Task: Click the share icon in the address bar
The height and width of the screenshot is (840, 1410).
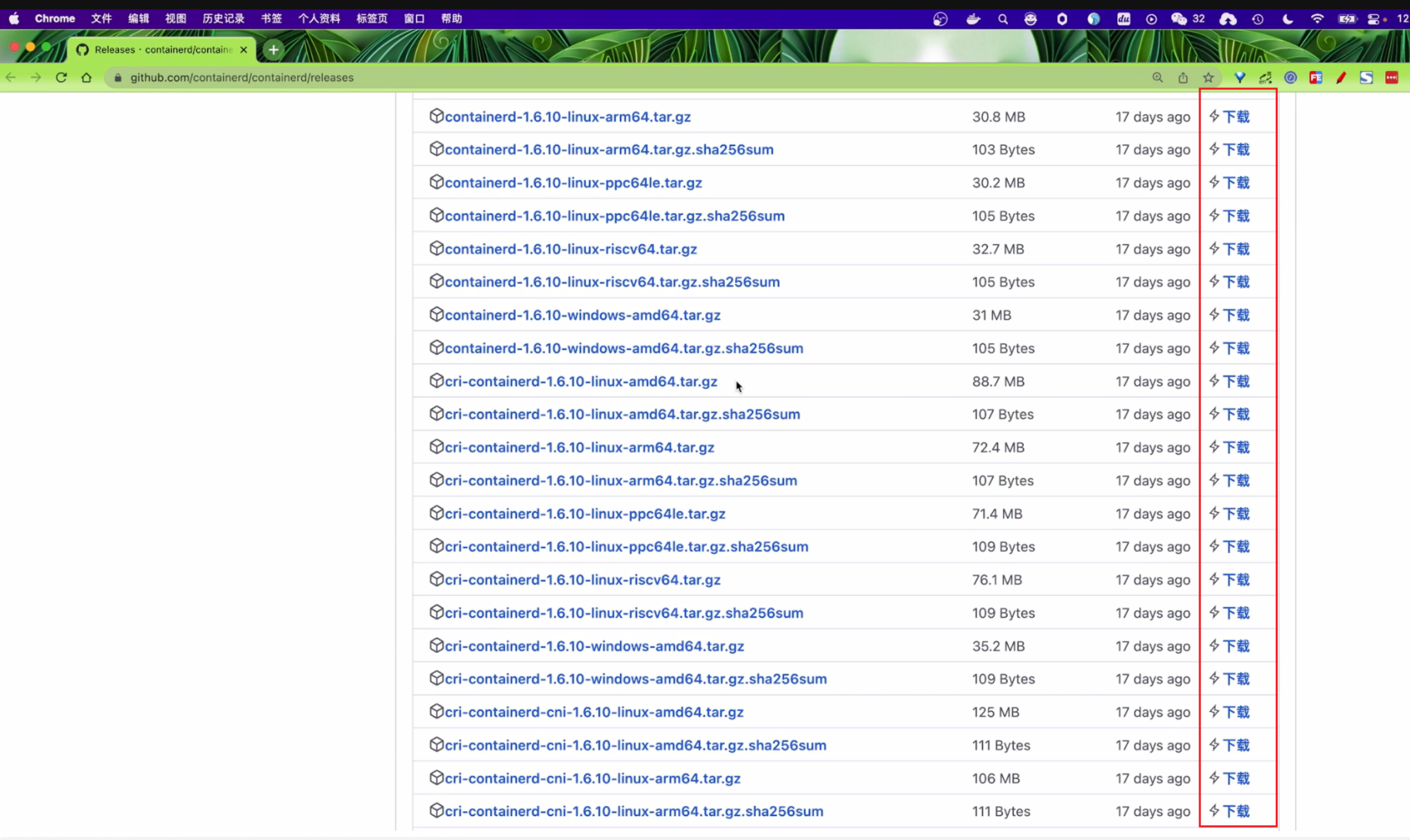Action: tap(1183, 77)
